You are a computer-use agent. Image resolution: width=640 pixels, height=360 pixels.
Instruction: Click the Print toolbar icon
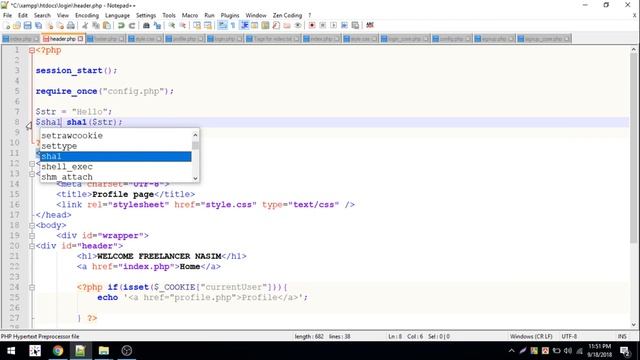[x=71, y=25]
